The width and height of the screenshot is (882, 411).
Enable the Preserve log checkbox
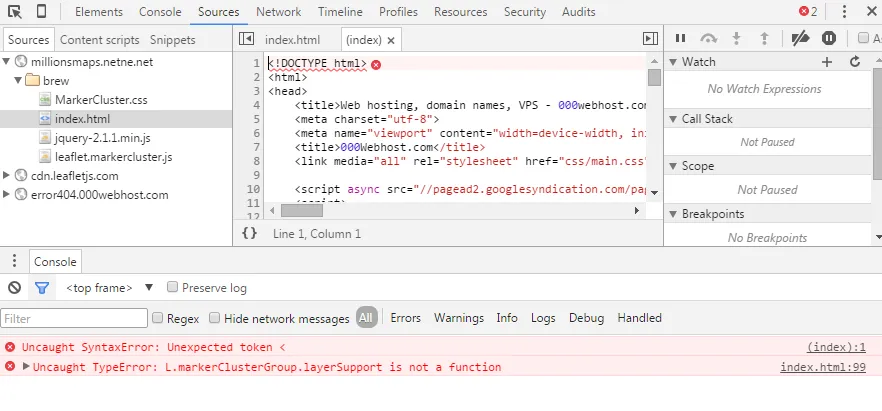(x=173, y=287)
